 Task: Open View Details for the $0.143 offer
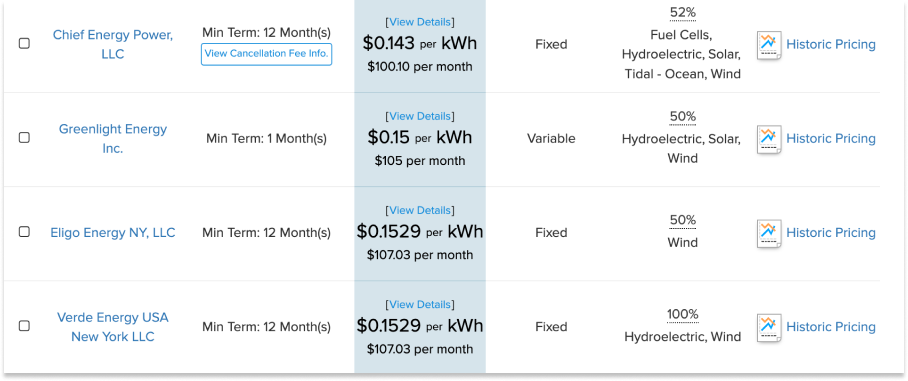pyautogui.click(x=420, y=22)
